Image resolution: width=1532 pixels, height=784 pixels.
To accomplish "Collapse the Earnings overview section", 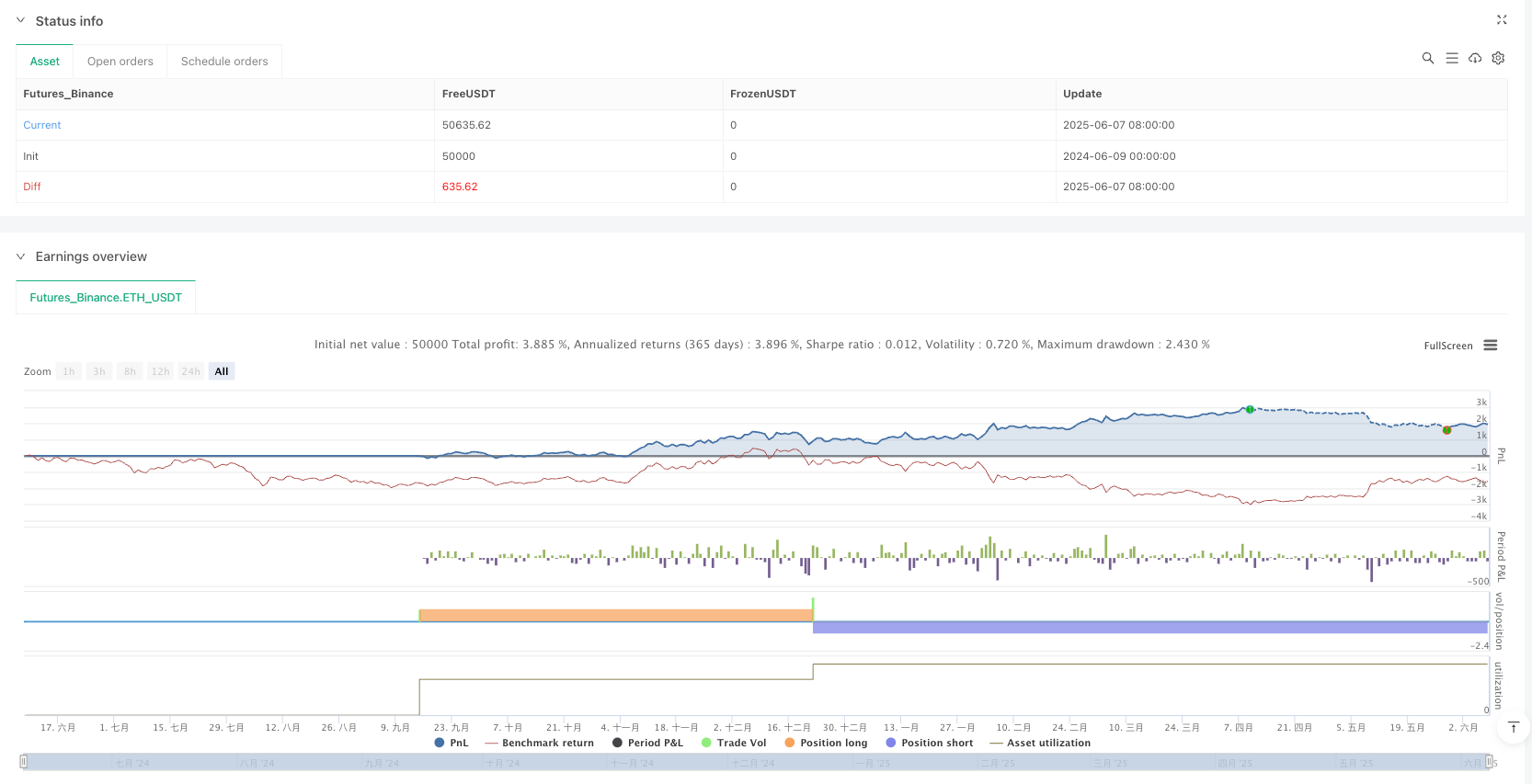I will (x=20, y=256).
